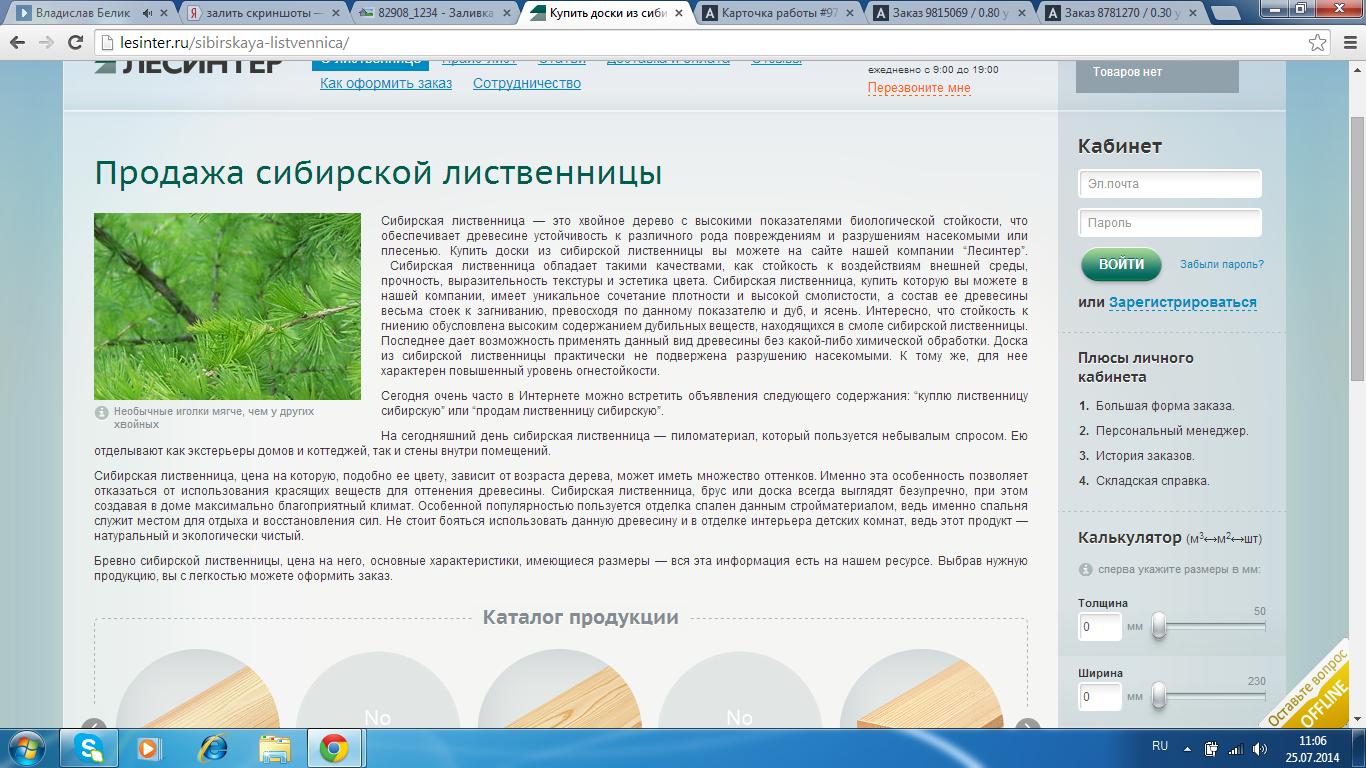This screenshot has height=768, width=1366.
Task: Show hidden system tray icons
Action: [1189, 748]
